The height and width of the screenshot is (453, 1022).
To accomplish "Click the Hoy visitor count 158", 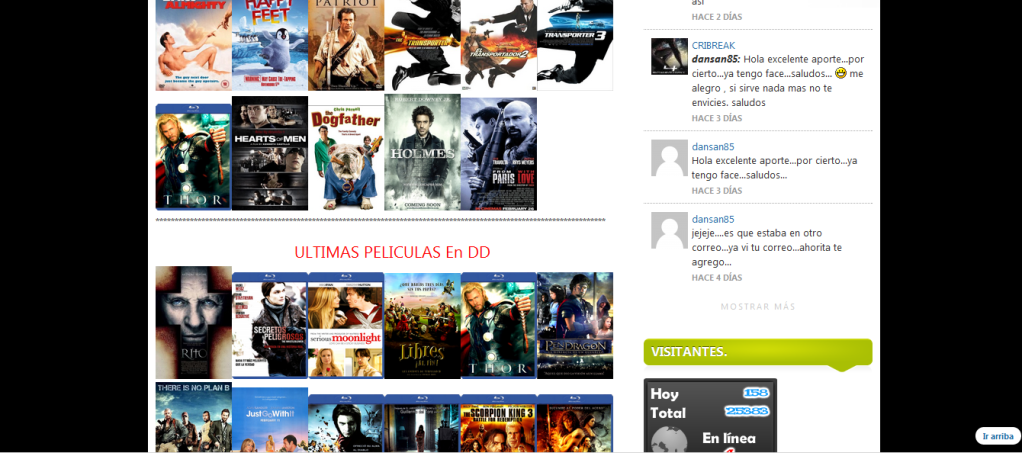I will 756,393.
